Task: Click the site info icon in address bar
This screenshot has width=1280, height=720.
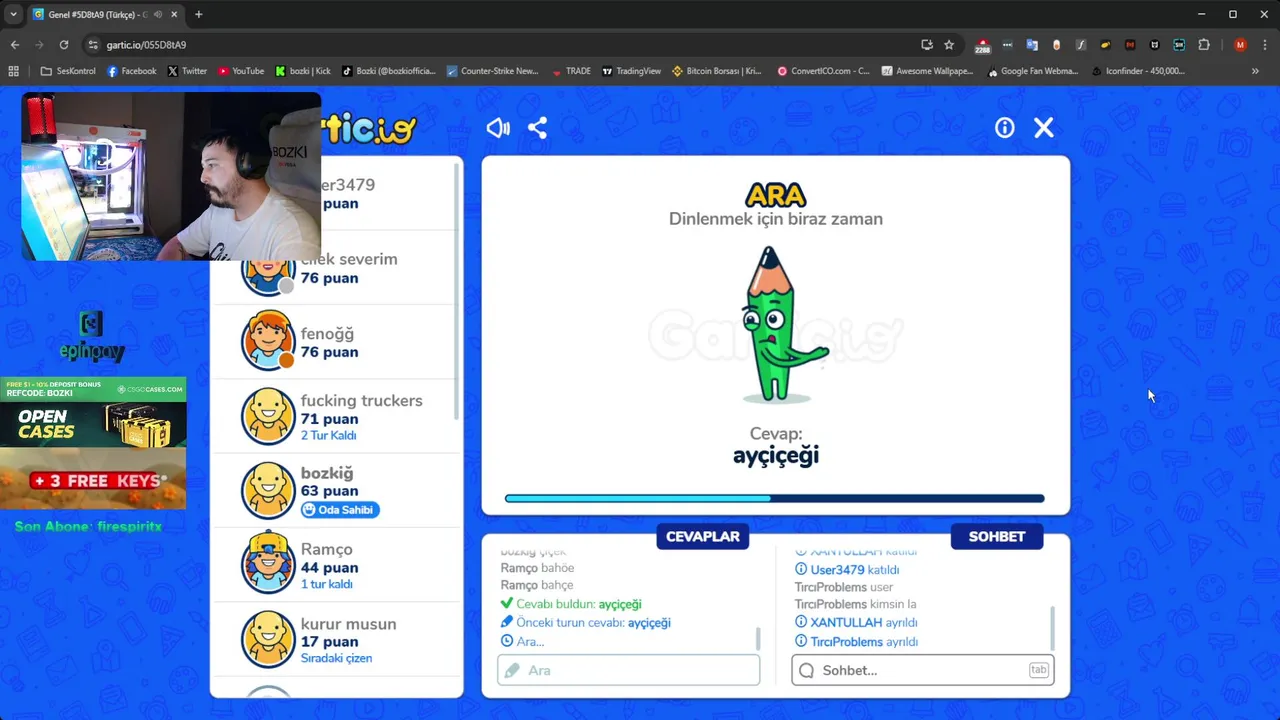Action: [x=93, y=45]
